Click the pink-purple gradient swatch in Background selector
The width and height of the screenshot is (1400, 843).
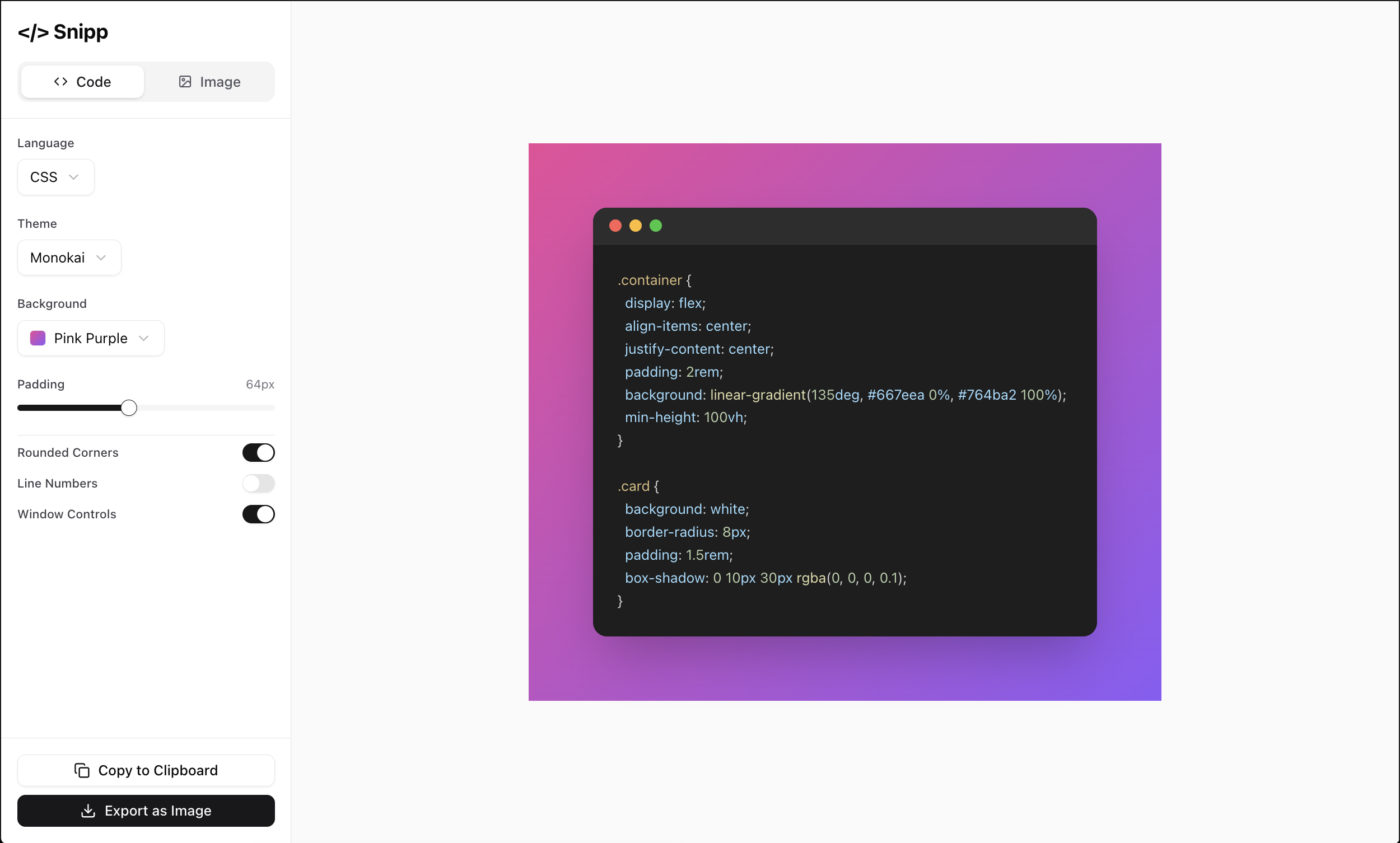click(38, 338)
